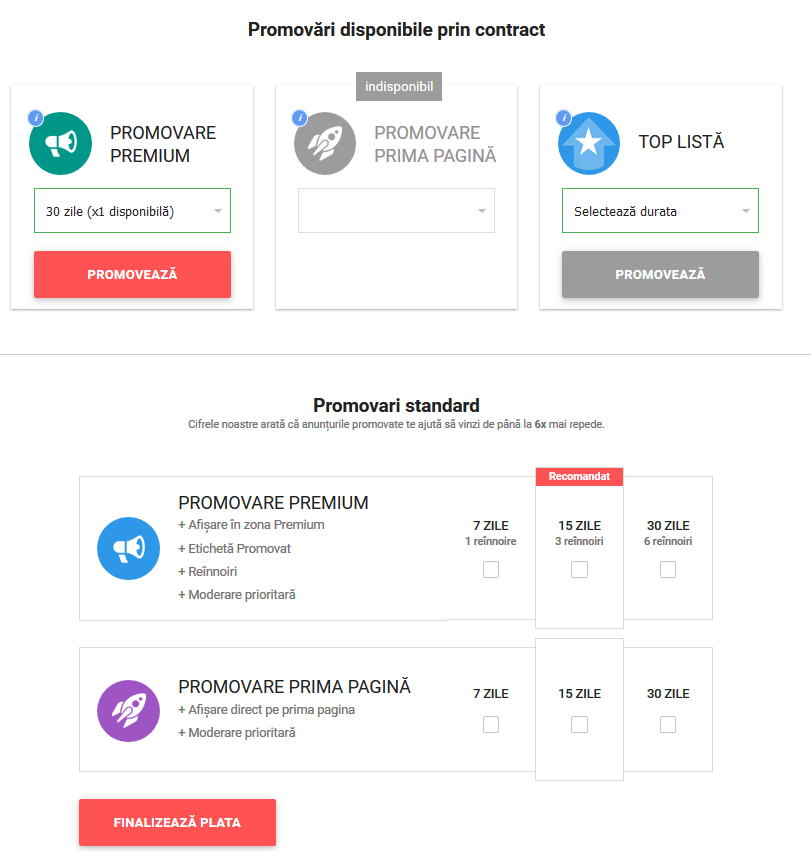Screen dimensions: 811x851
Task: Click the purple rocket standard Prima Pagină icon
Action: tap(128, 711)
